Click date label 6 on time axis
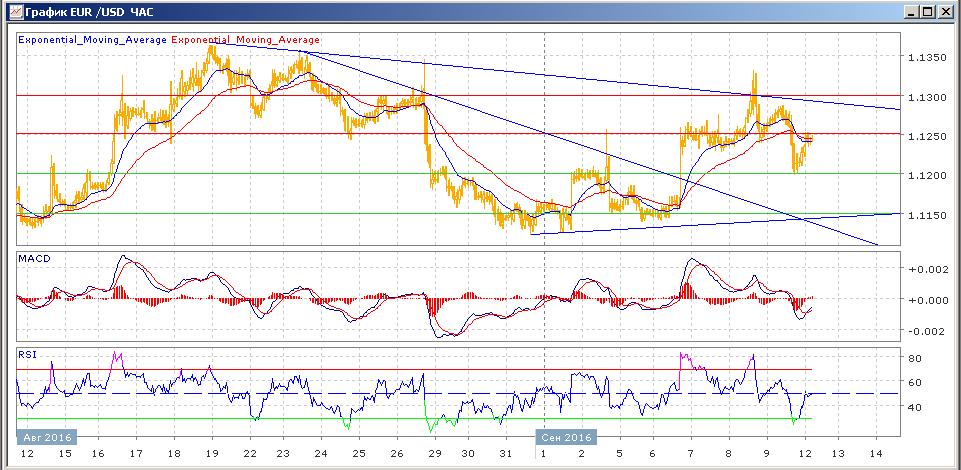The image size is (961, 470). pos(653,454)
